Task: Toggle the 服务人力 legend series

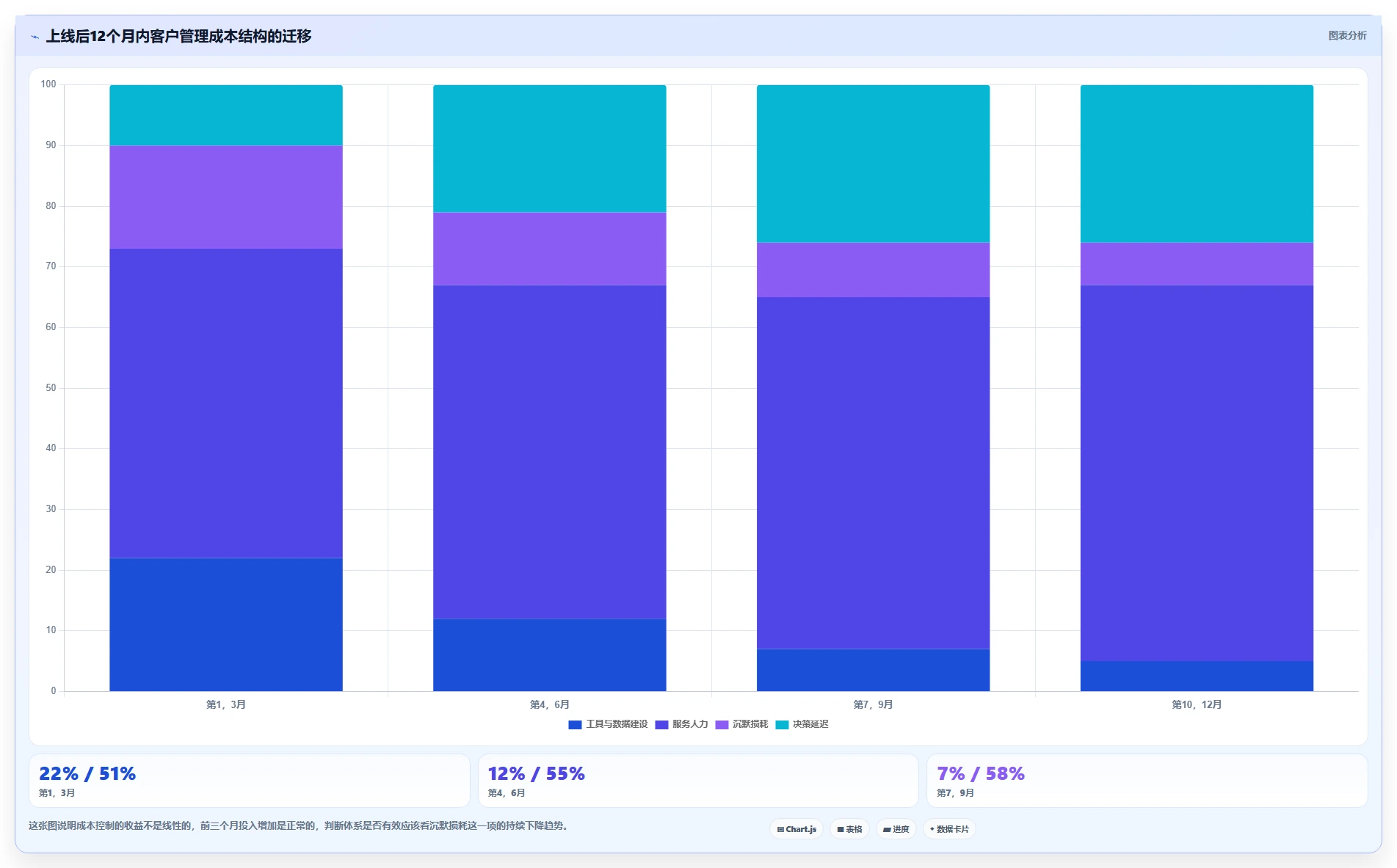Action: [x=681, y=724]
